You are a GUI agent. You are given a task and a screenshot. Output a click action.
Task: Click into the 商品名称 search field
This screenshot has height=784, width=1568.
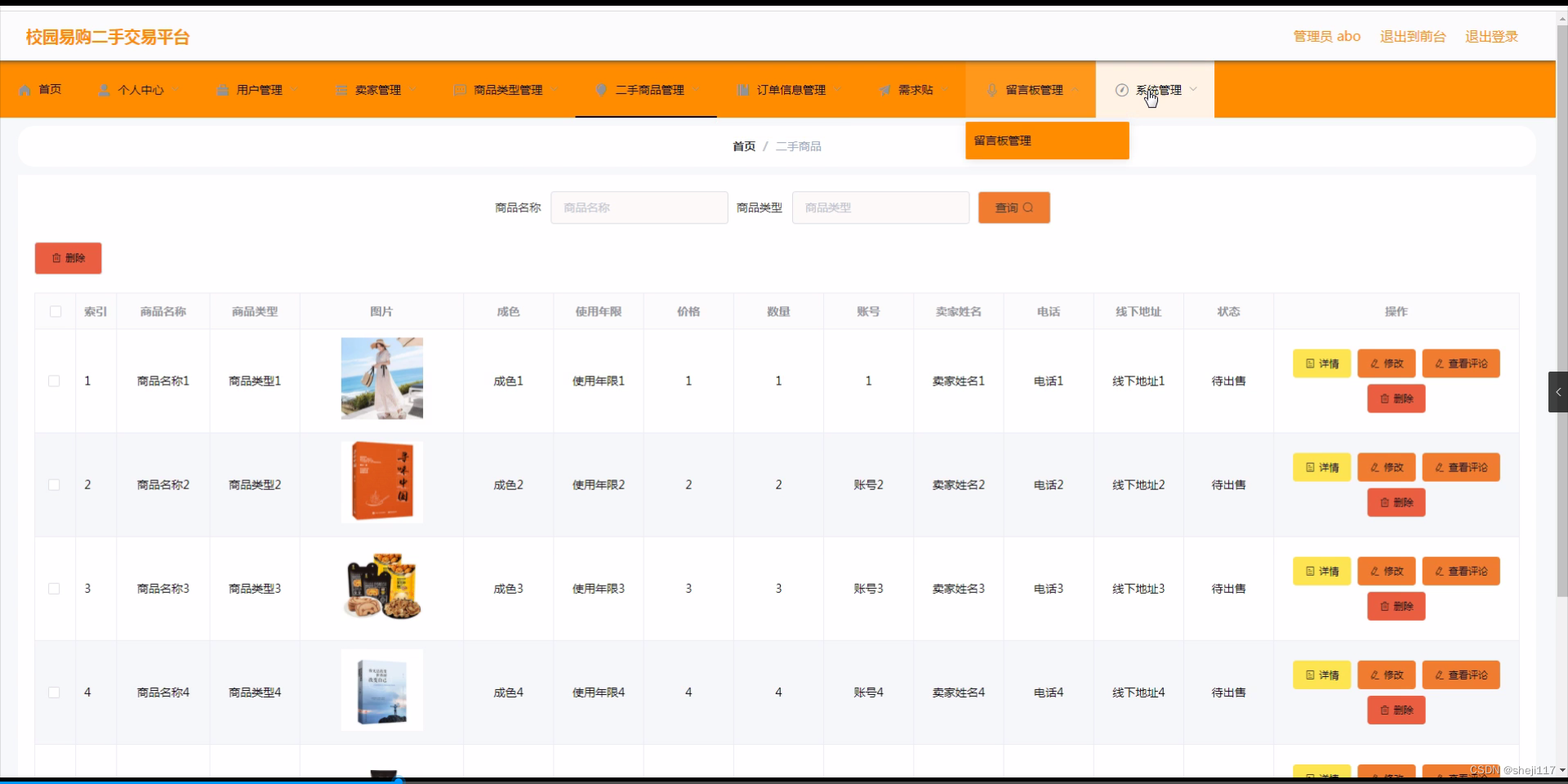pos(639,207)
